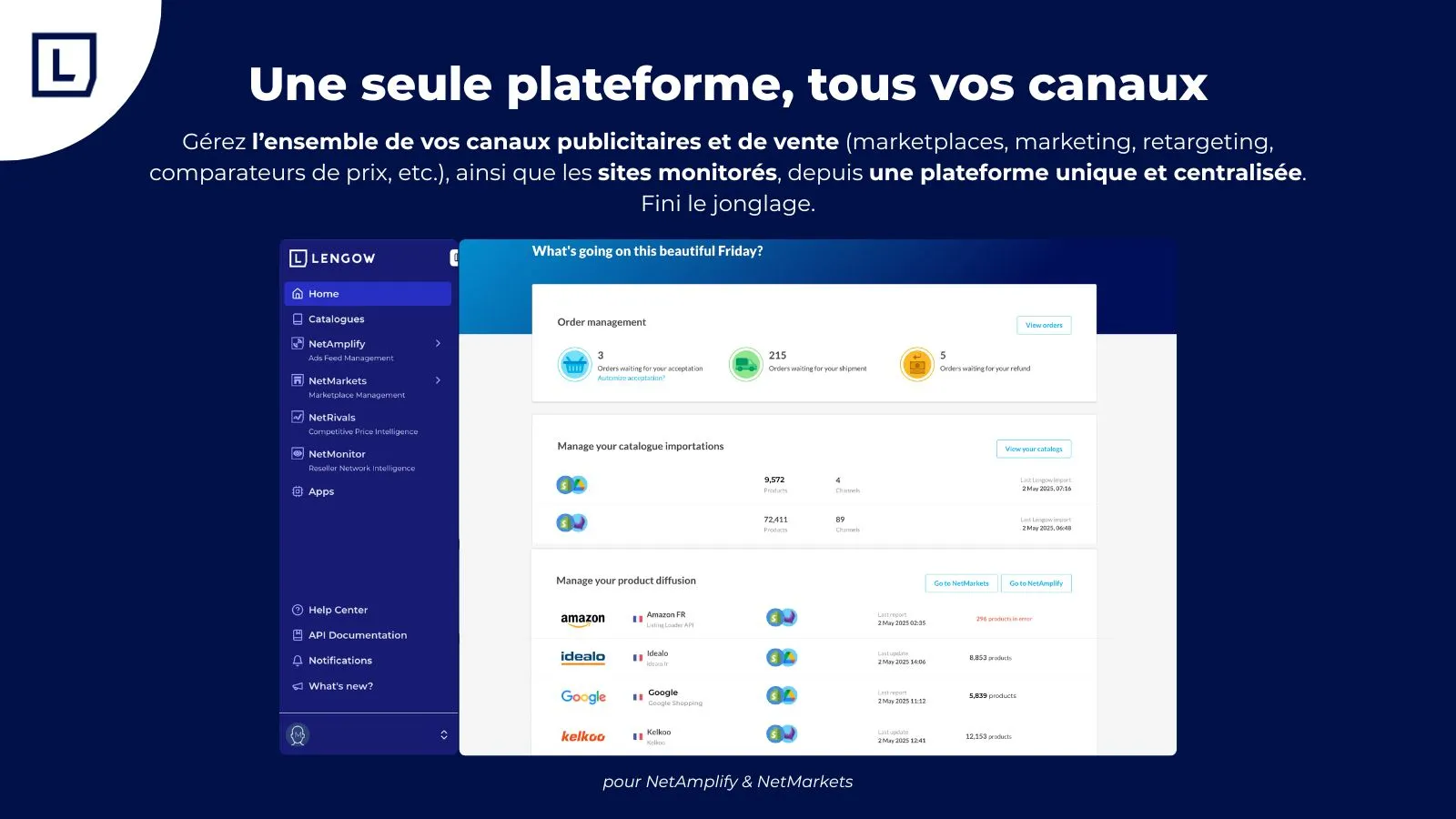
Task: Click the NetRivals chart icon
Action: [x=298, y=417]
